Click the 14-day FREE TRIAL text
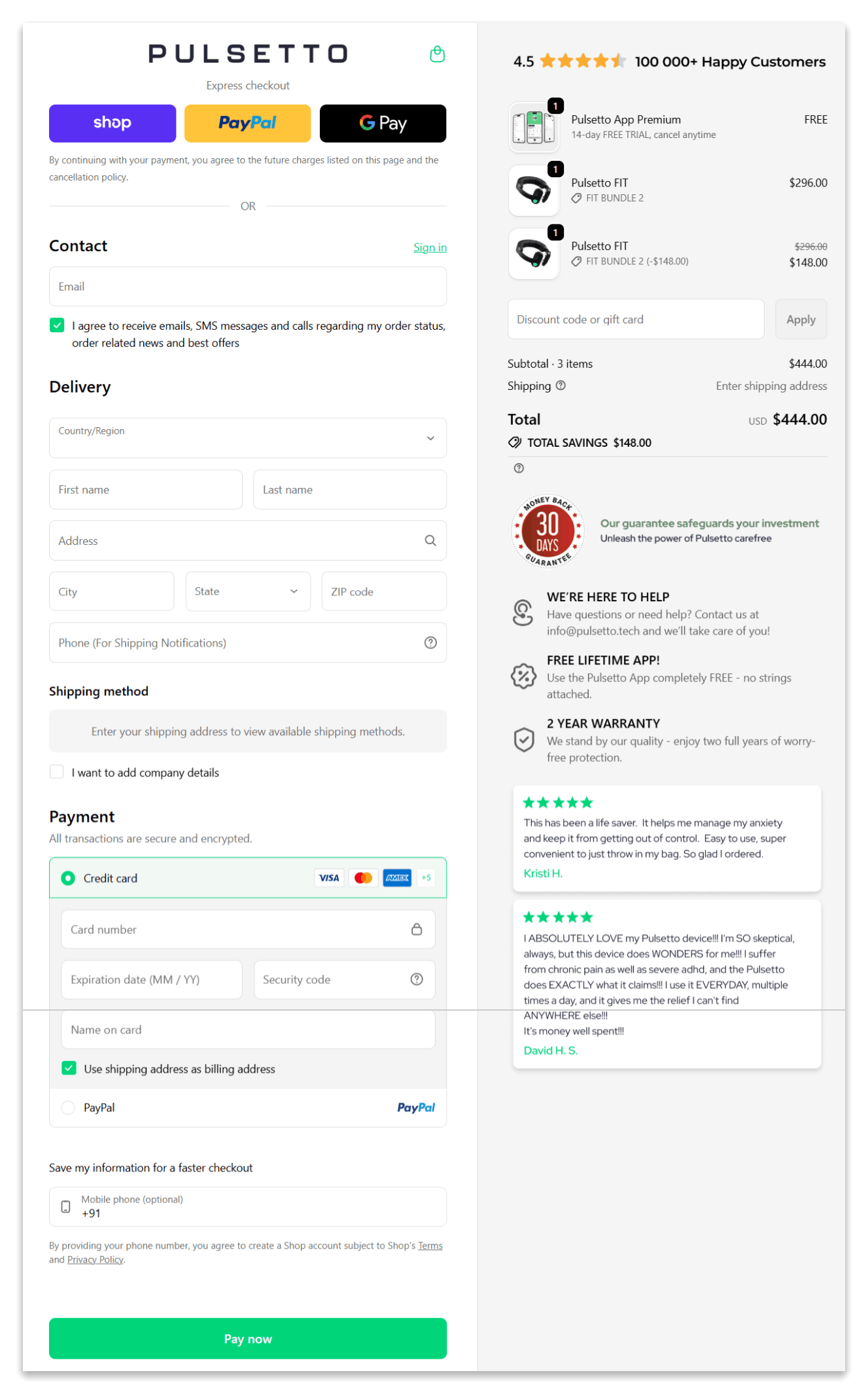The height and width of the screenshot is (1394, 868). 643,135
